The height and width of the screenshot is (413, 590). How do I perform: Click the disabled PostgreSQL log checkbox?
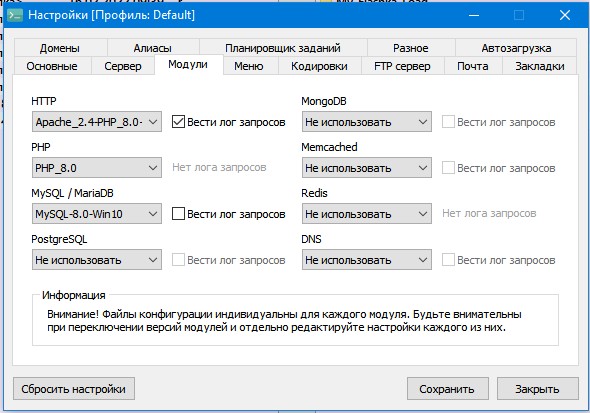coord(178,260)
